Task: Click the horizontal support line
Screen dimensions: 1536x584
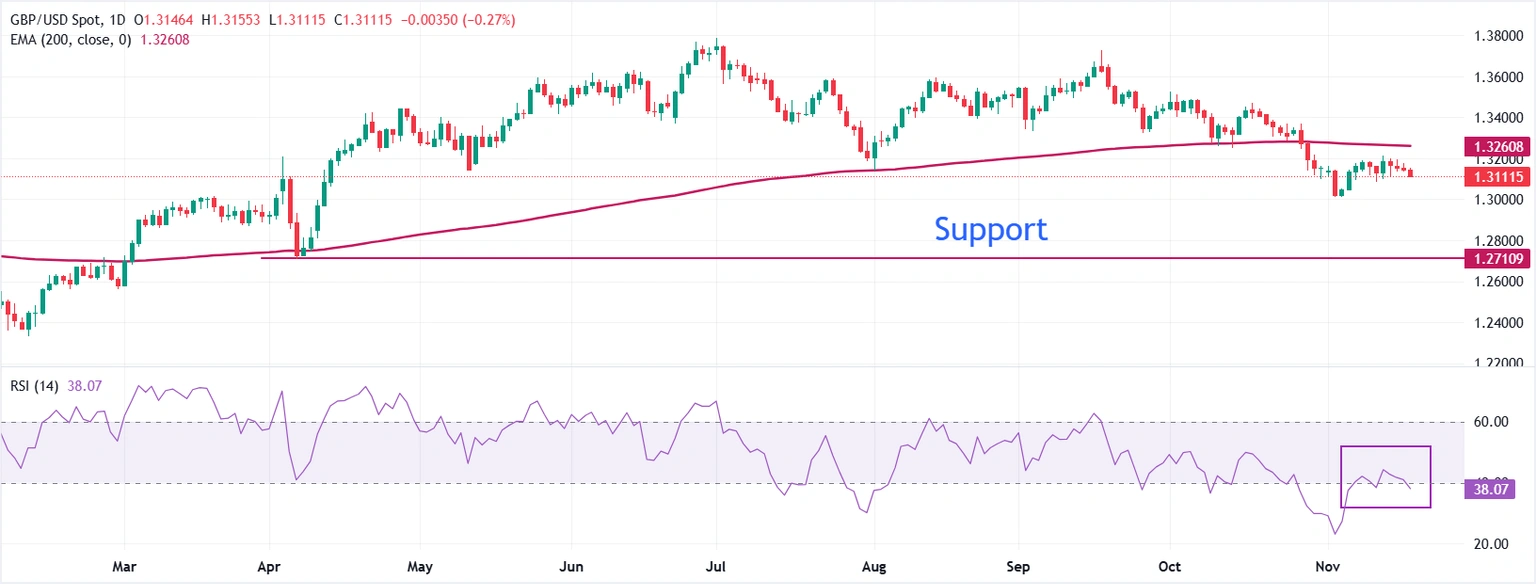Action: 700,258
